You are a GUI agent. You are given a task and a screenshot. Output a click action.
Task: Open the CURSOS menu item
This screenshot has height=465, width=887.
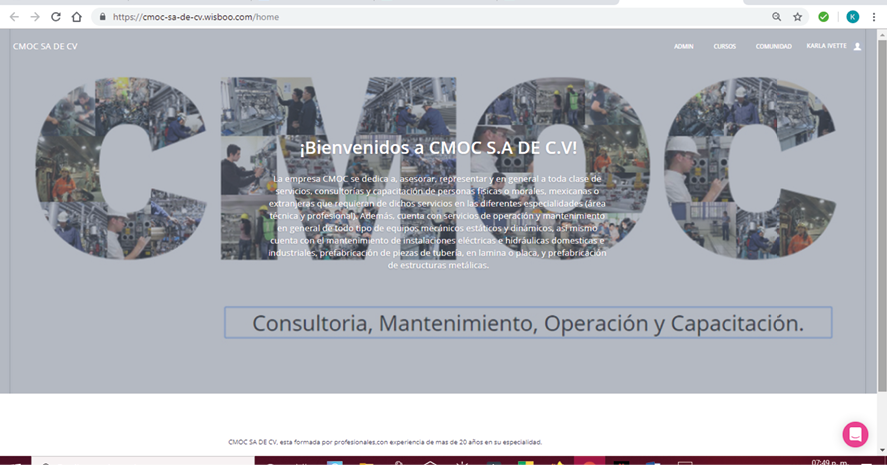tap(724, 47)
